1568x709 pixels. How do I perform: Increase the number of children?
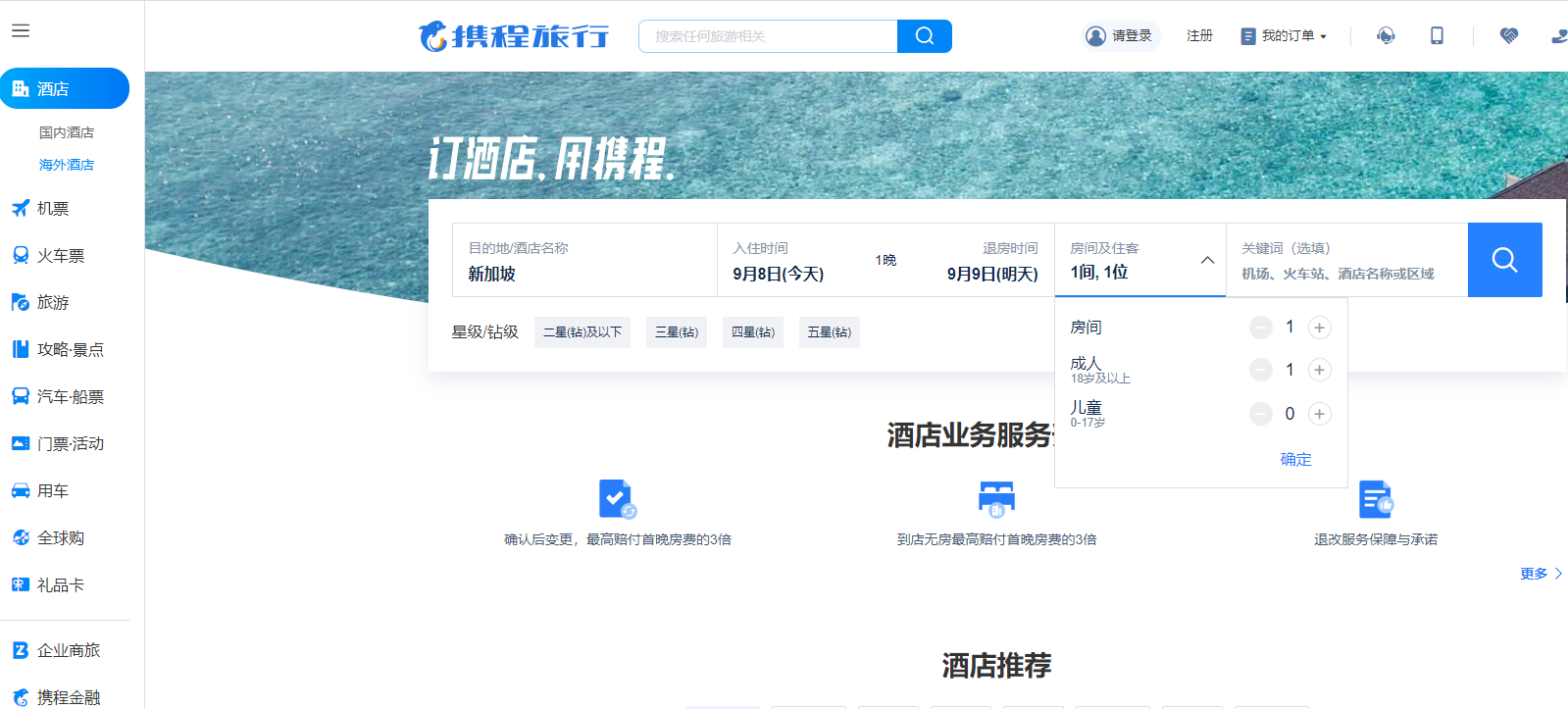[1319, 414]
